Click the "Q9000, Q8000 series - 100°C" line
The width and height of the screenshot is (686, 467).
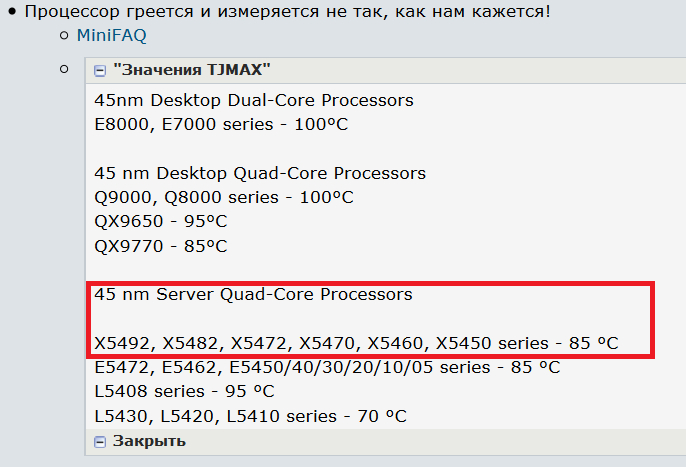[x=224, y=197]
